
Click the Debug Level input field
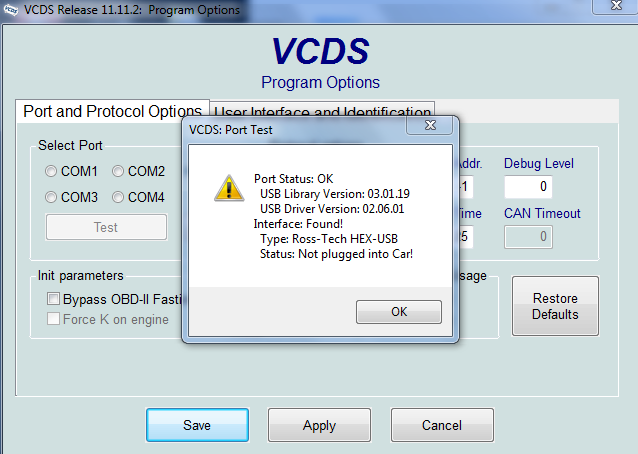click(527, 187)
